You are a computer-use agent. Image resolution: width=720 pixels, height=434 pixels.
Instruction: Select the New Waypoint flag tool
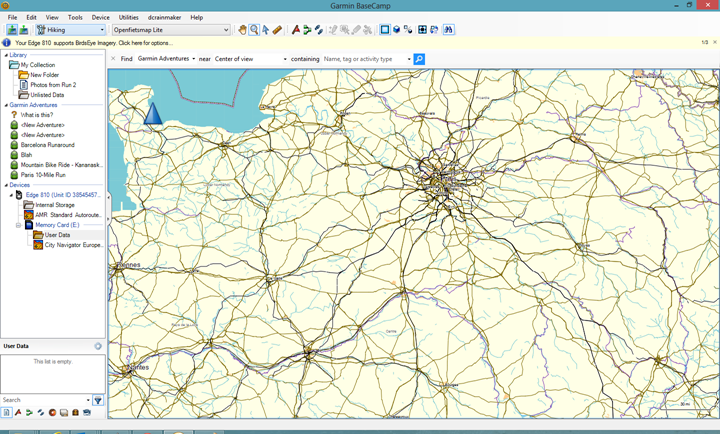296,30
